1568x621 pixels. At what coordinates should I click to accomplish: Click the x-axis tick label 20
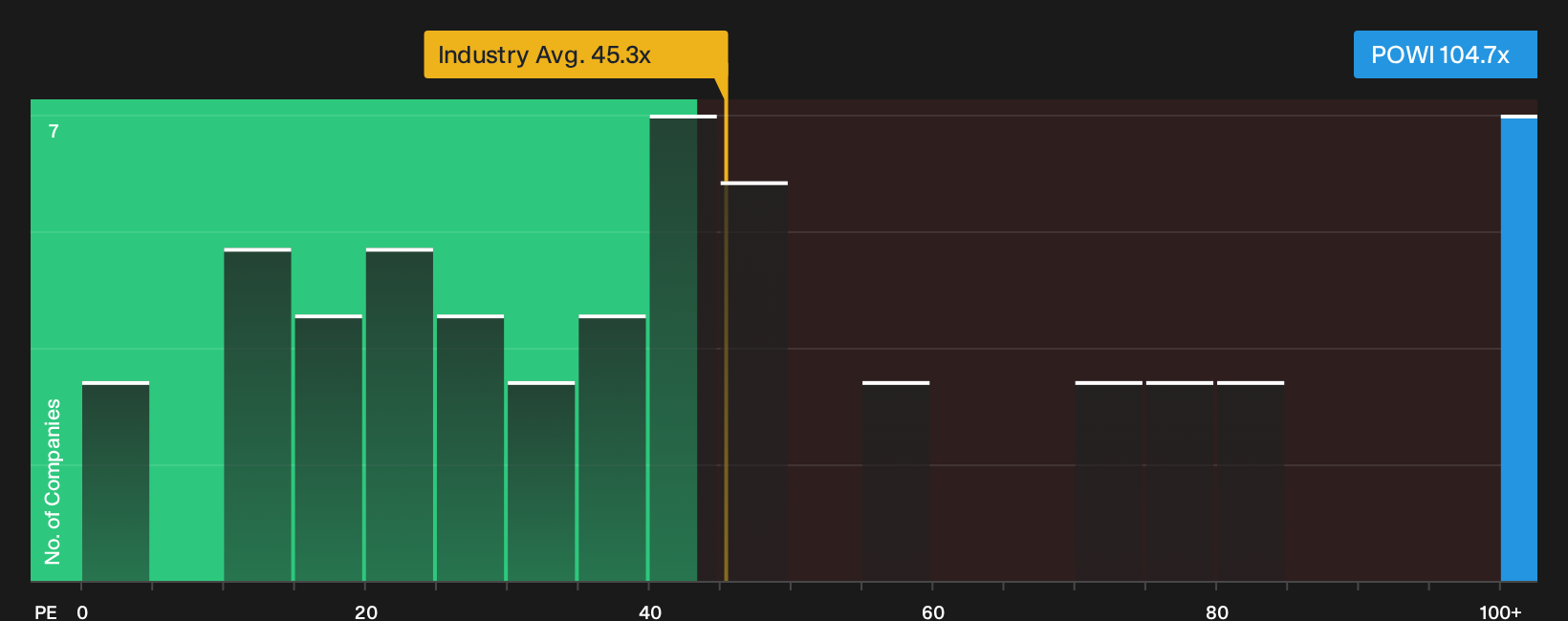pos(366,612)
